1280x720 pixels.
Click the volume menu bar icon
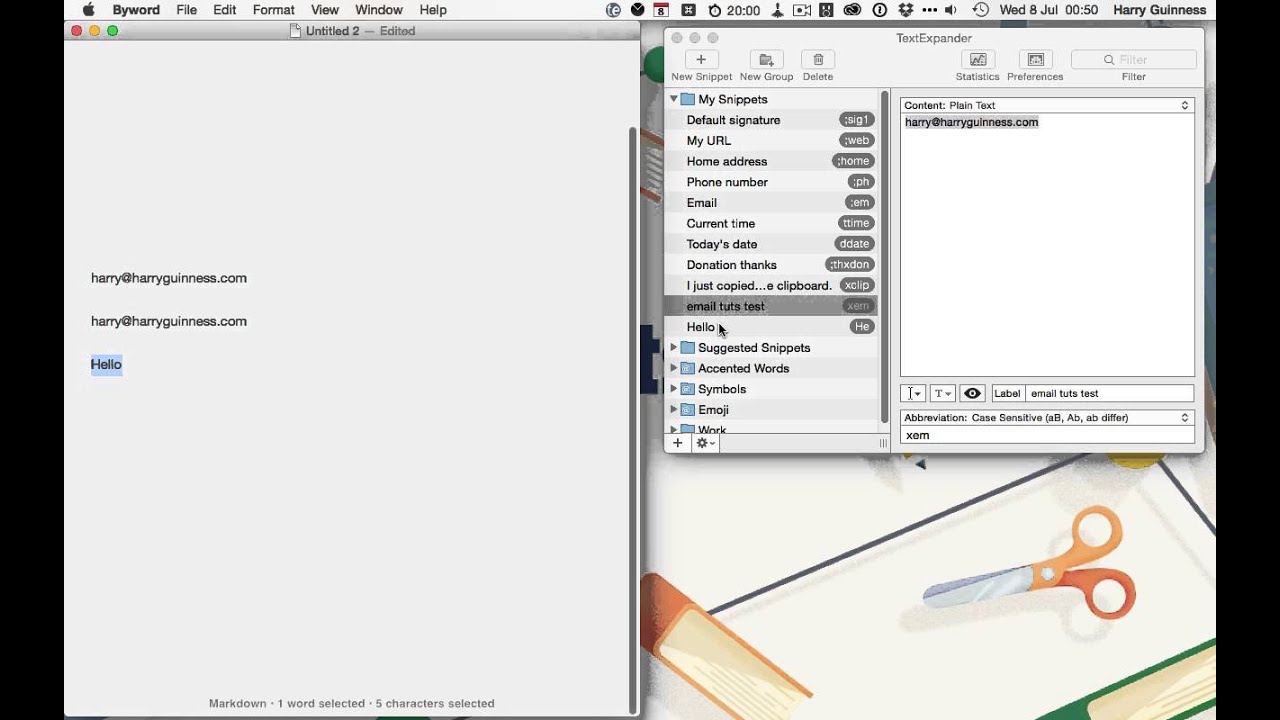[x=950, y=10]
